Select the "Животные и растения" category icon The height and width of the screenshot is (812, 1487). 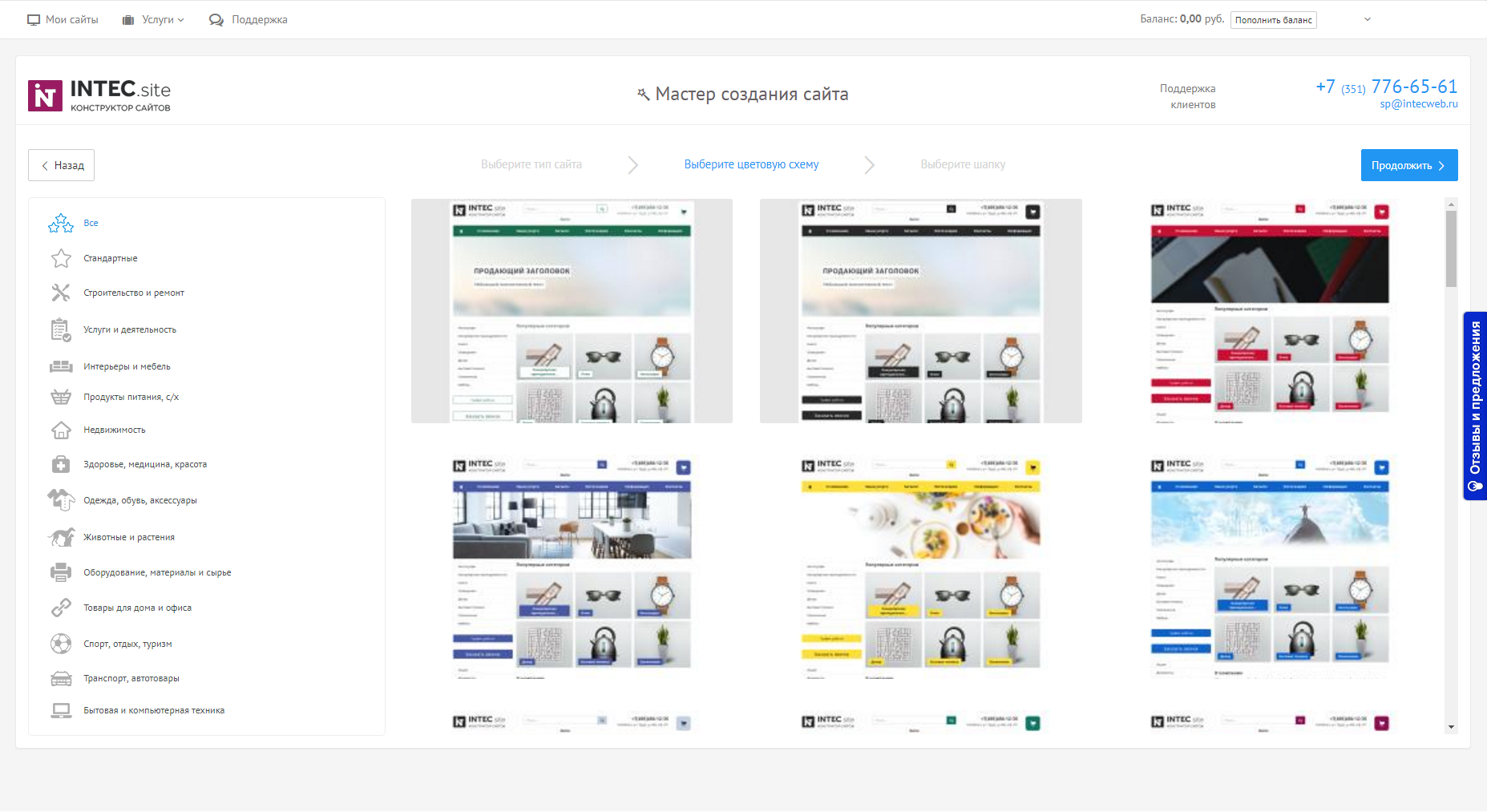pyautogui.click(x=61, y=537)
